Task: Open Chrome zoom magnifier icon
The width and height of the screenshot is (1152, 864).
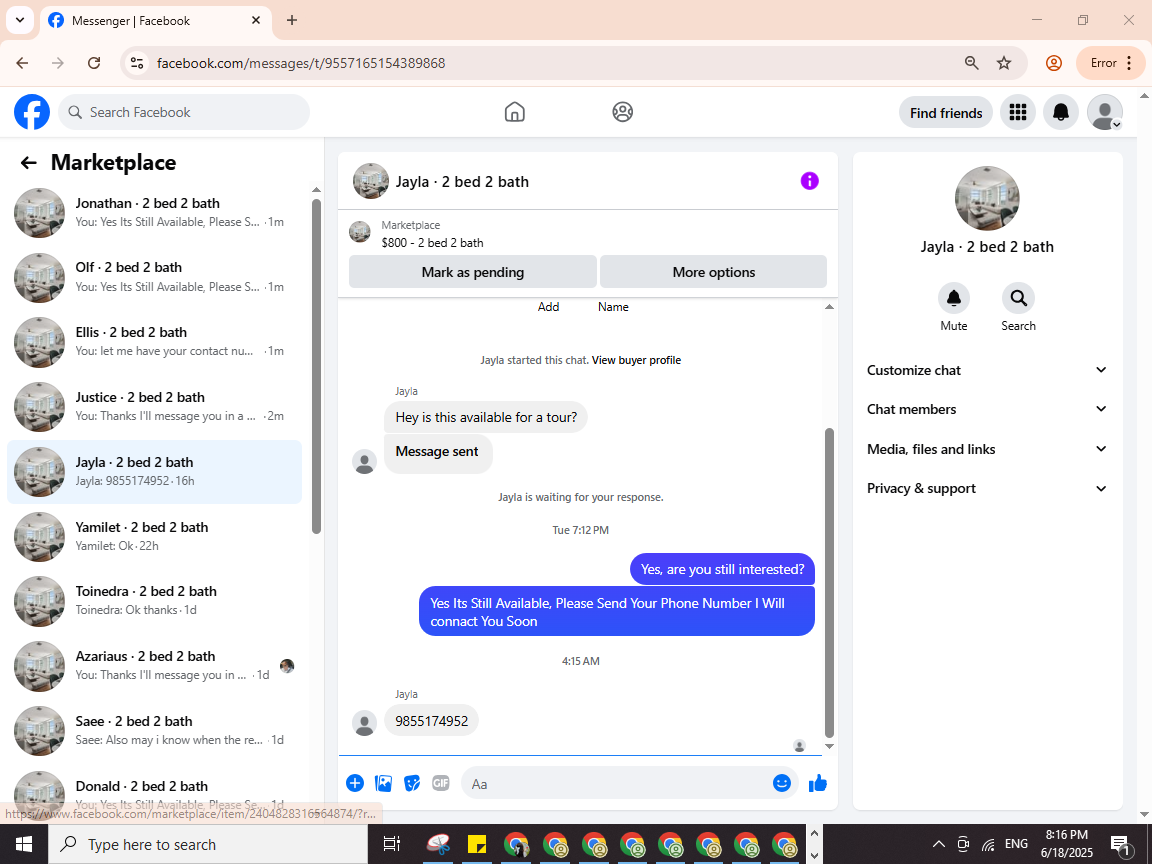Action: click(971, 63)
